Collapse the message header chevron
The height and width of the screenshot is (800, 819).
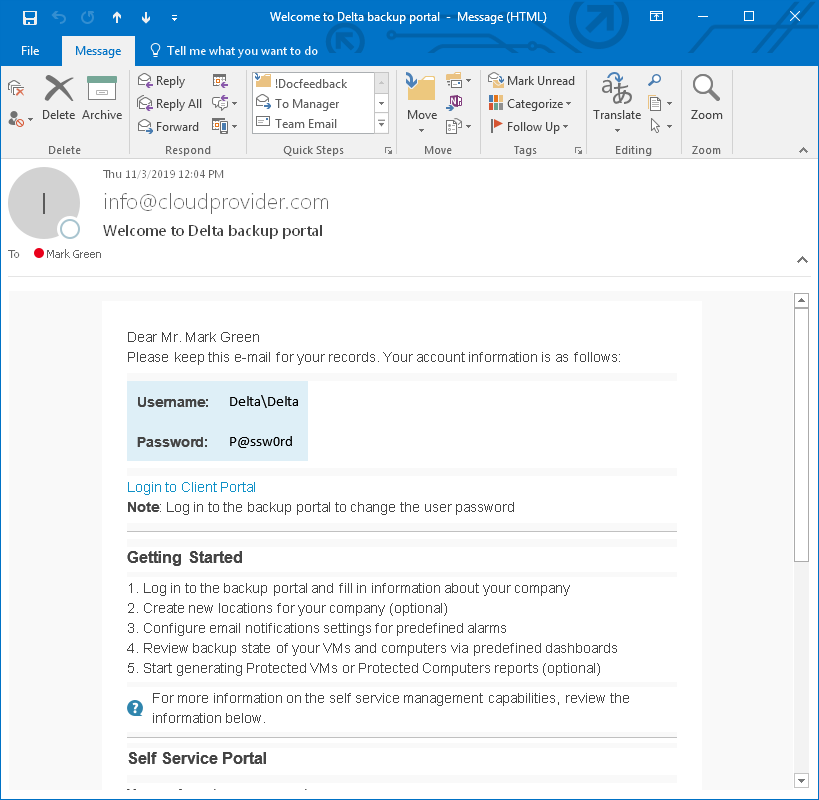coord(802,260)
